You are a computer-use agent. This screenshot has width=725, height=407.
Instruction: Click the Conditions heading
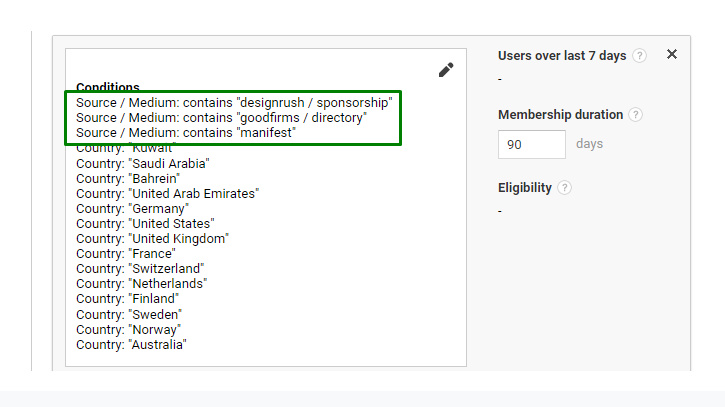pyautogui.click(x=108, y=87)
